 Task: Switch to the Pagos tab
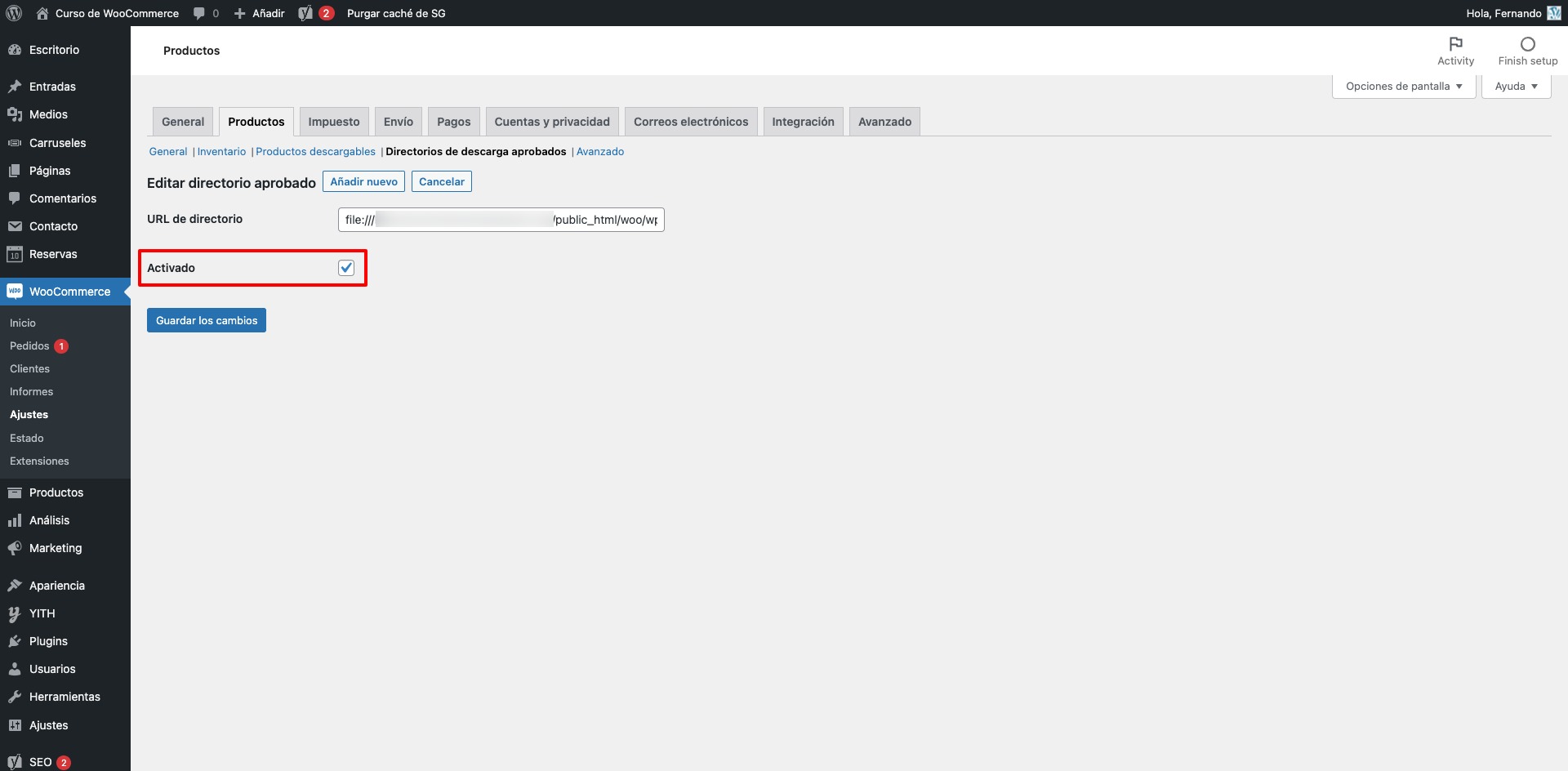453,122
